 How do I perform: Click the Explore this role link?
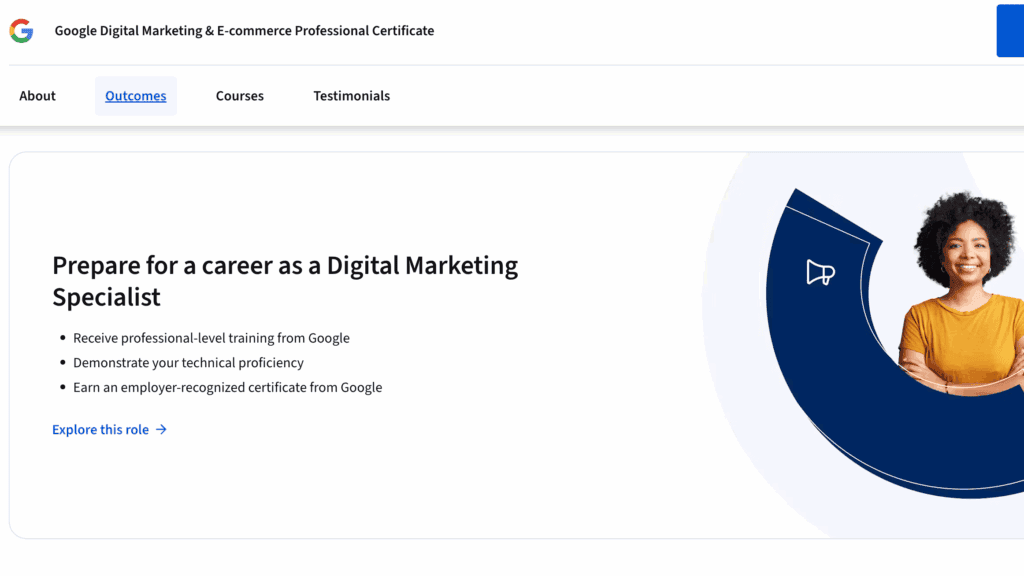[x=110, y=430]
